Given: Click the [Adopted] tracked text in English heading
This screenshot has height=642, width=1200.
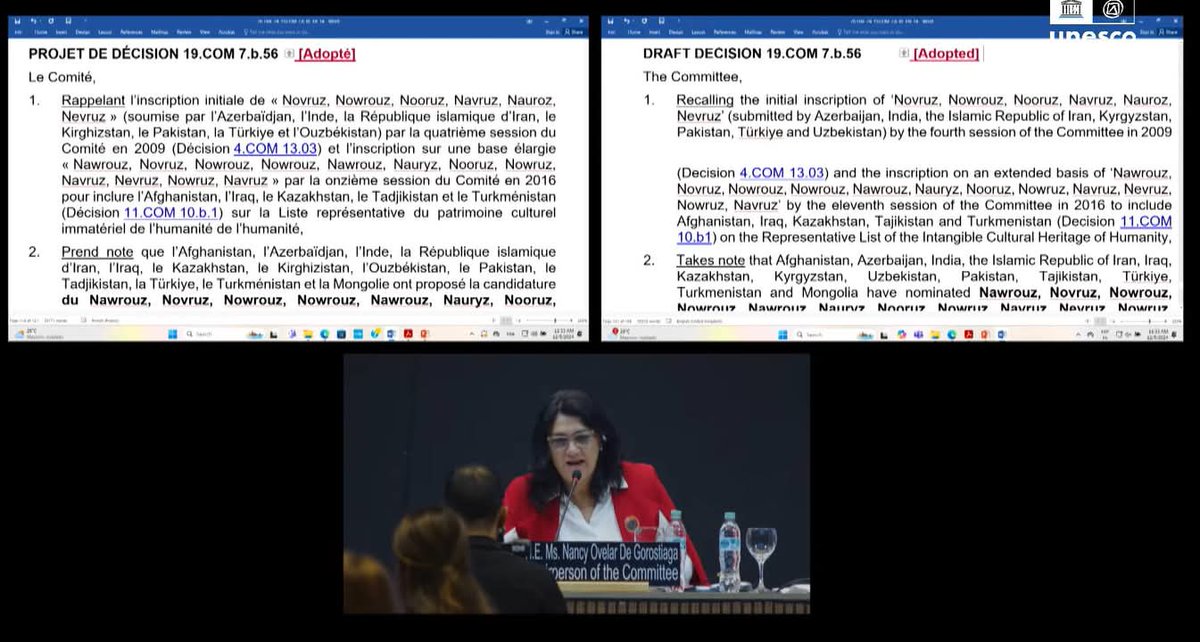Looking at the screenshot, I should (x=946, y=54).
